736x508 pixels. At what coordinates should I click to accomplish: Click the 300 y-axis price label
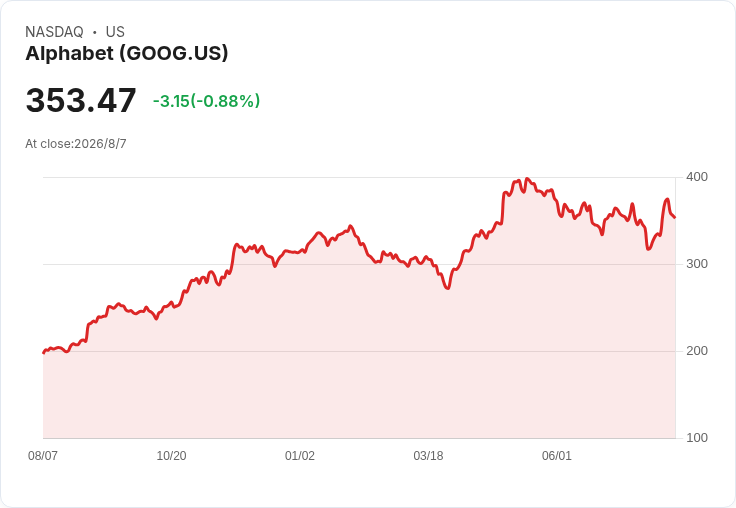tap(697, 264)
